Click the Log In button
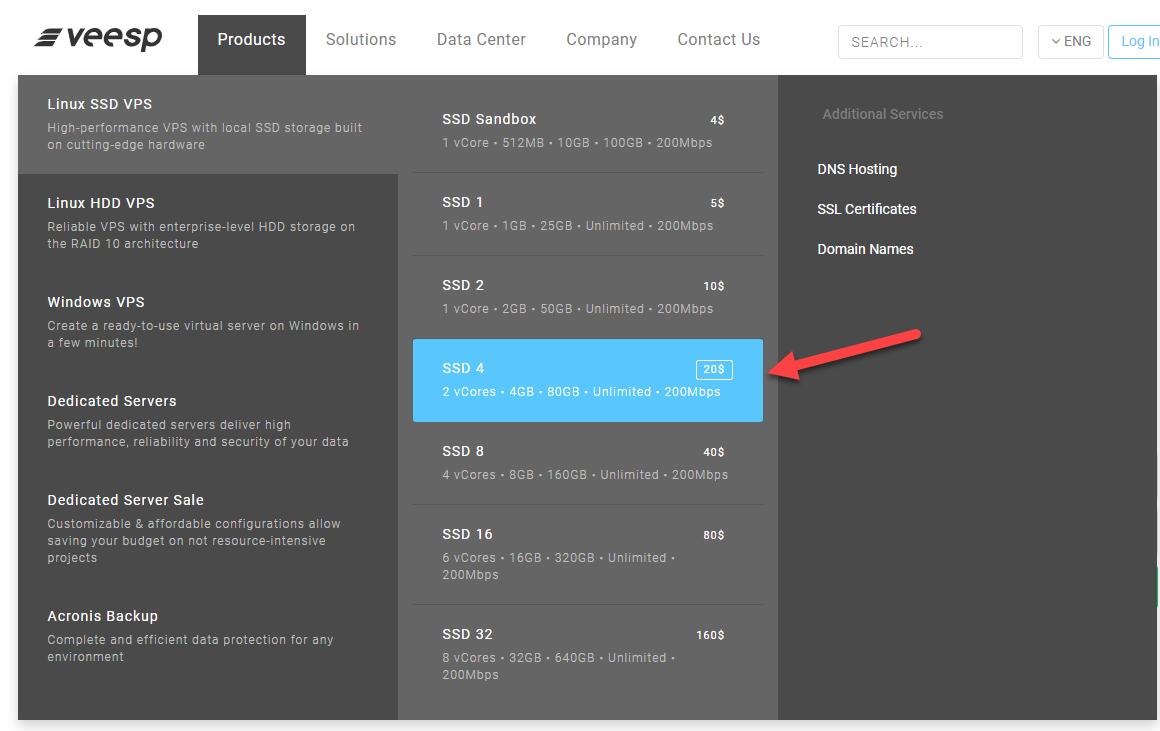Screen dimensions: 1160x731 [1139, 42]
